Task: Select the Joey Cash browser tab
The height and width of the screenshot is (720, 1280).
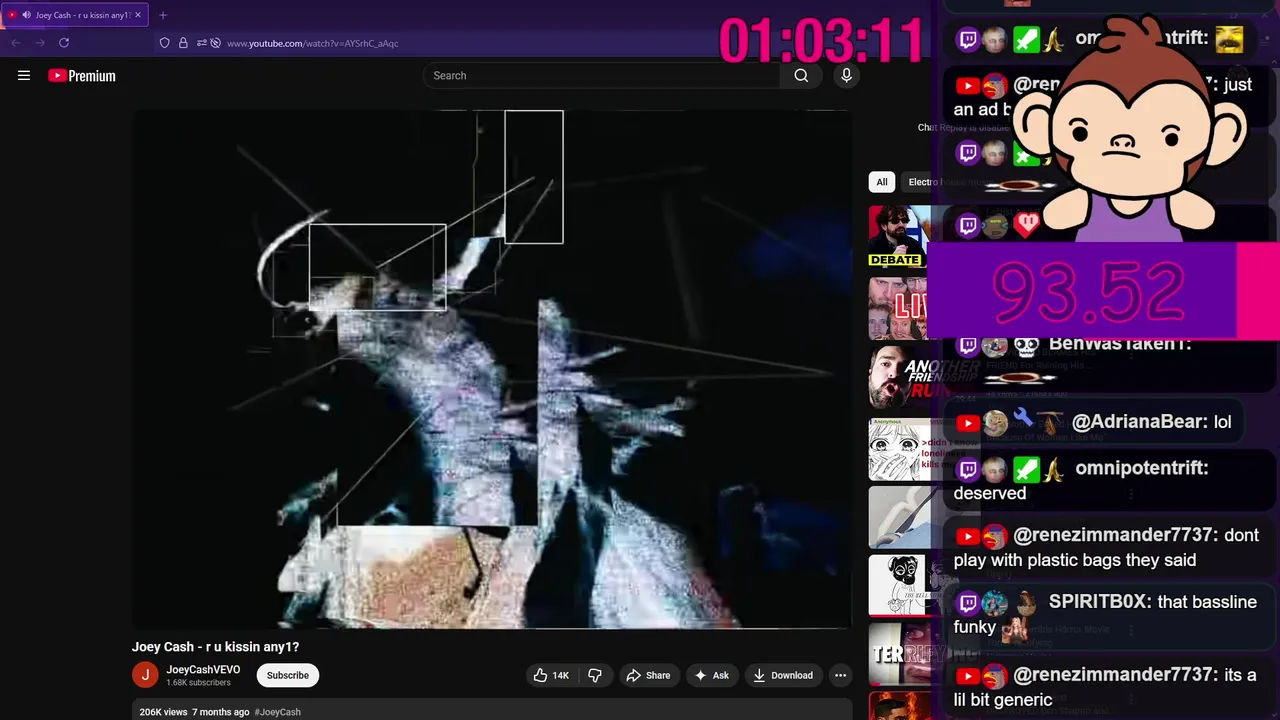Action: click(76, 15)
